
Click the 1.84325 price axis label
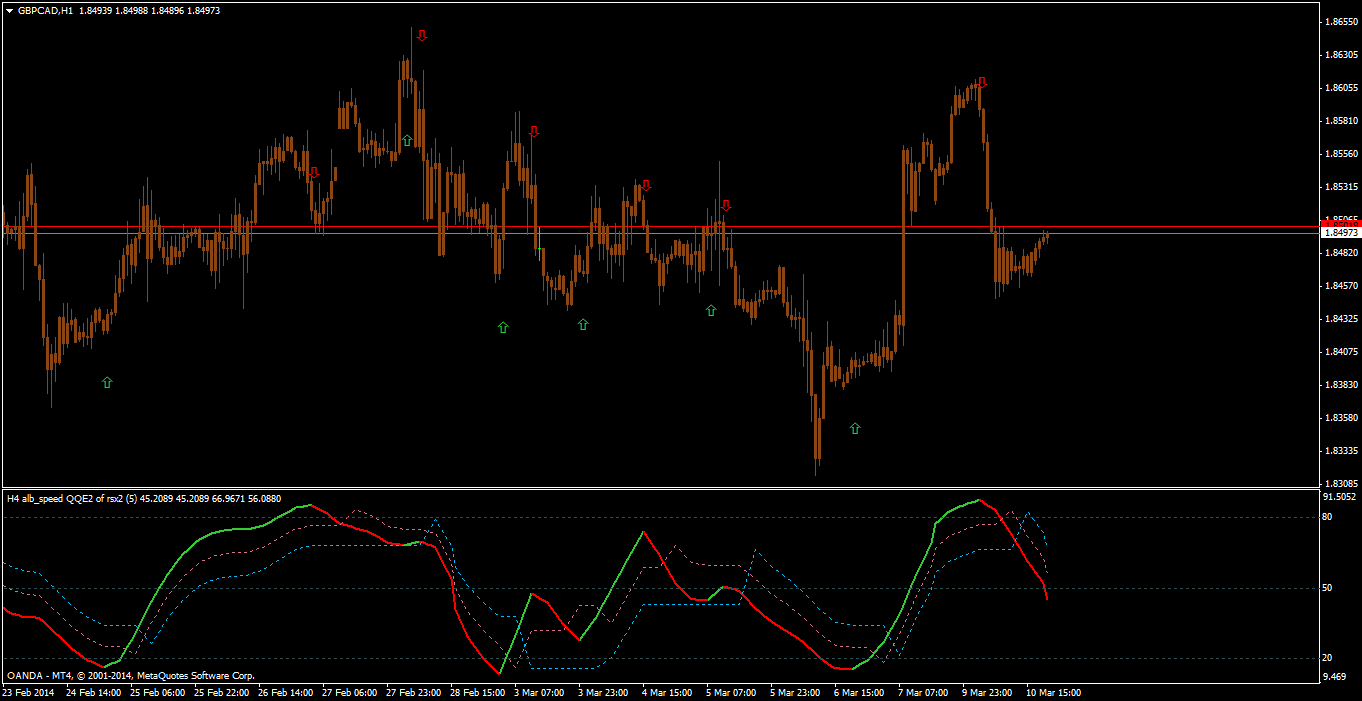tap(1339, 319)
